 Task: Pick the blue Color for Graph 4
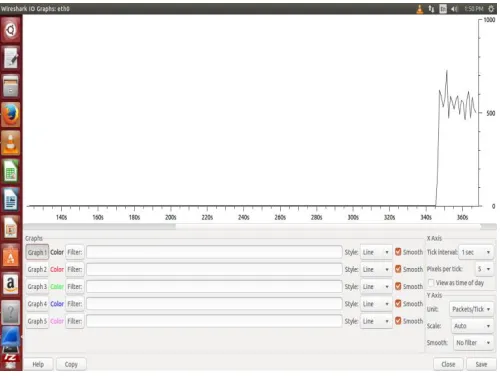[x=57, y=304]
